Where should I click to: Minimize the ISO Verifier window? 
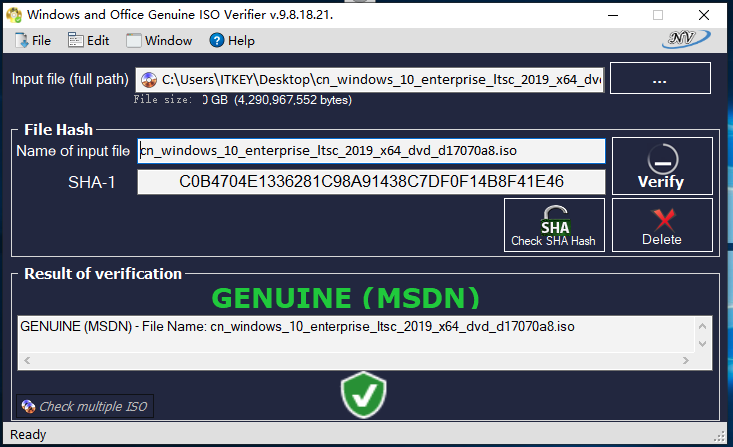coord(613,15)
